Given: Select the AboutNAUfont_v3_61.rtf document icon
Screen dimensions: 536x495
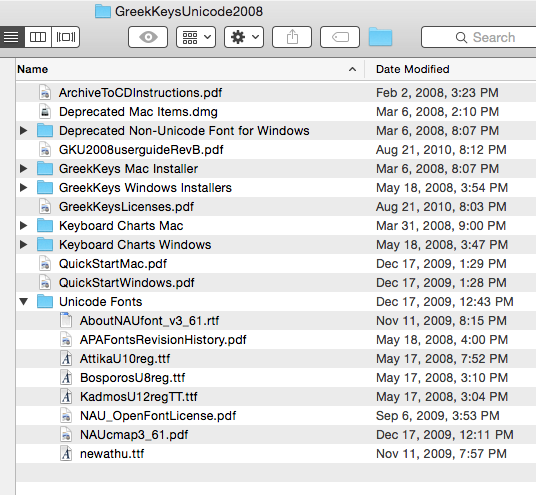Looking at the screenshot, I should [x=66, y=321].
